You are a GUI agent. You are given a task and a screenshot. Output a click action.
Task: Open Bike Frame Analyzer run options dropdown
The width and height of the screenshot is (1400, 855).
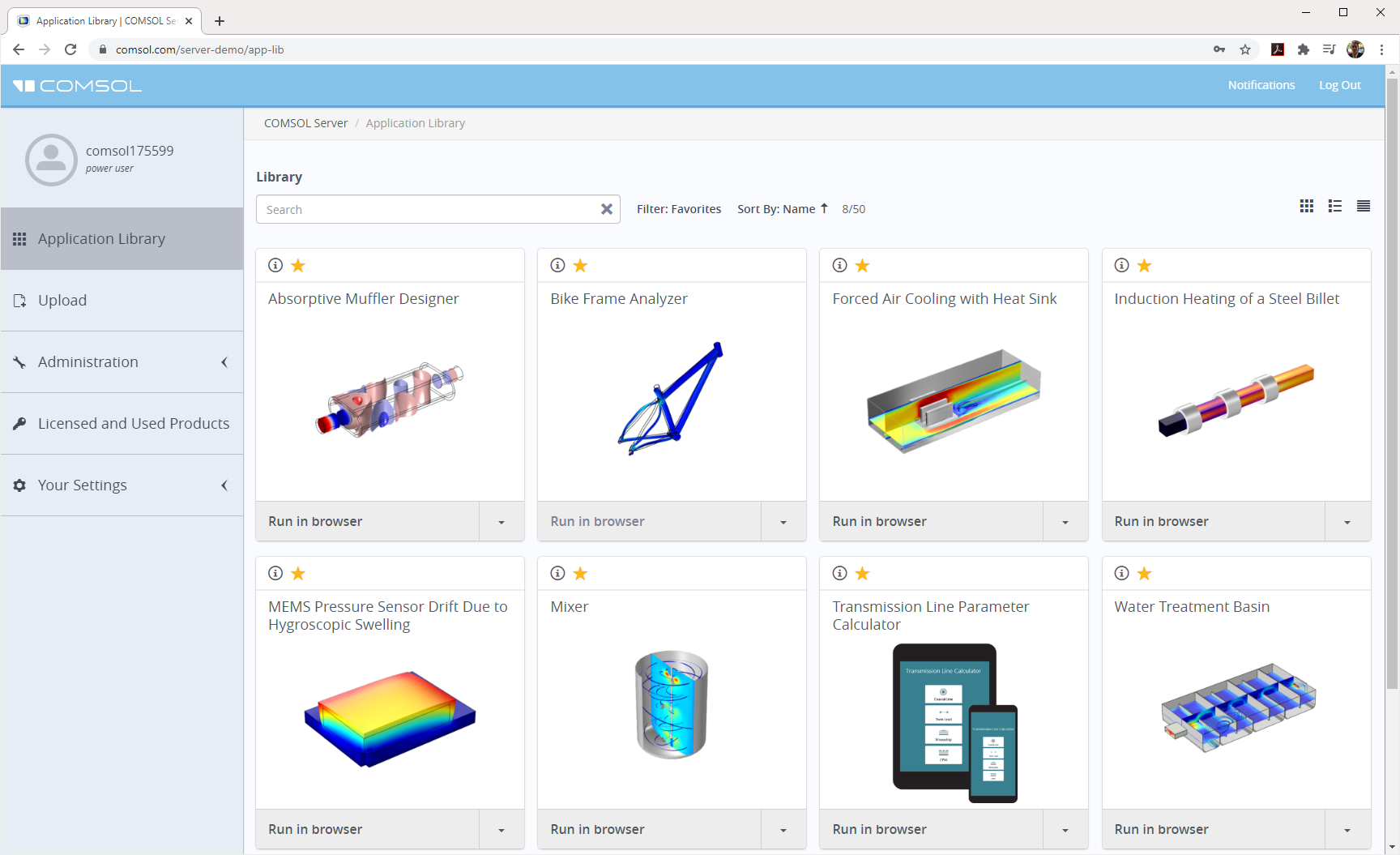click(x=783, y=521)
